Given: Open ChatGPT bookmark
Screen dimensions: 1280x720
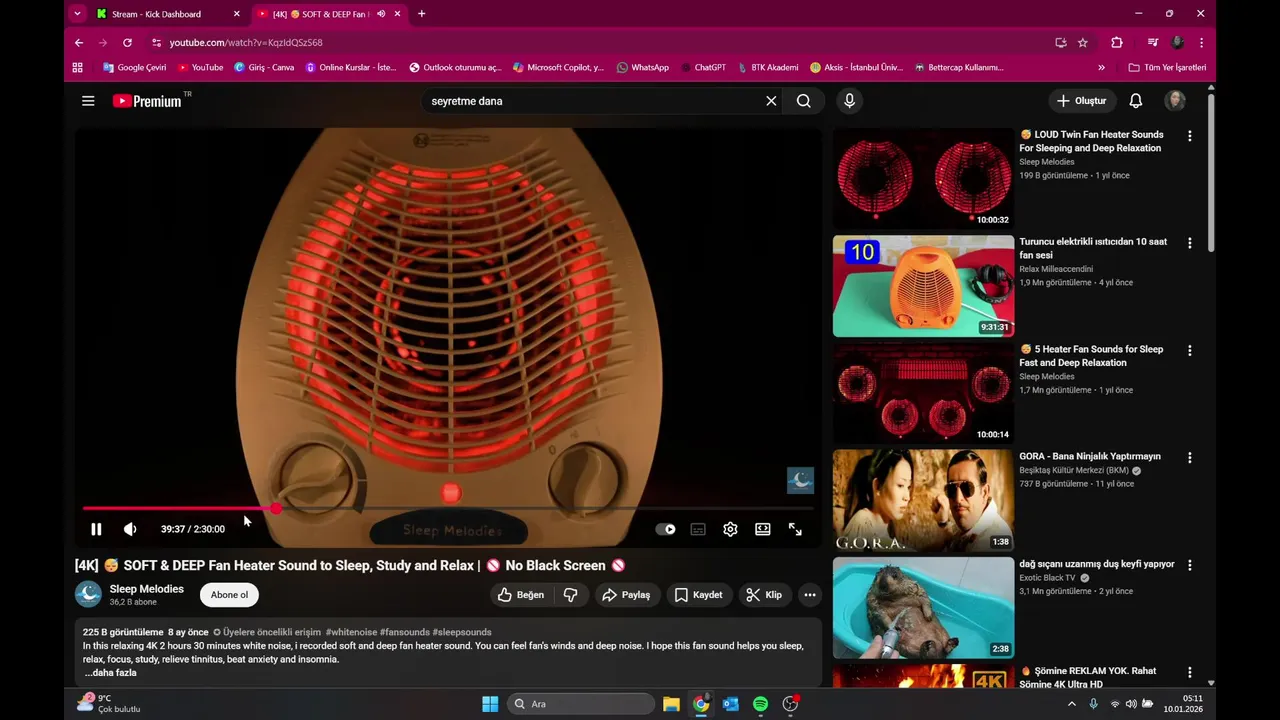Looking at the screenshot, I should tap(703, 67).
